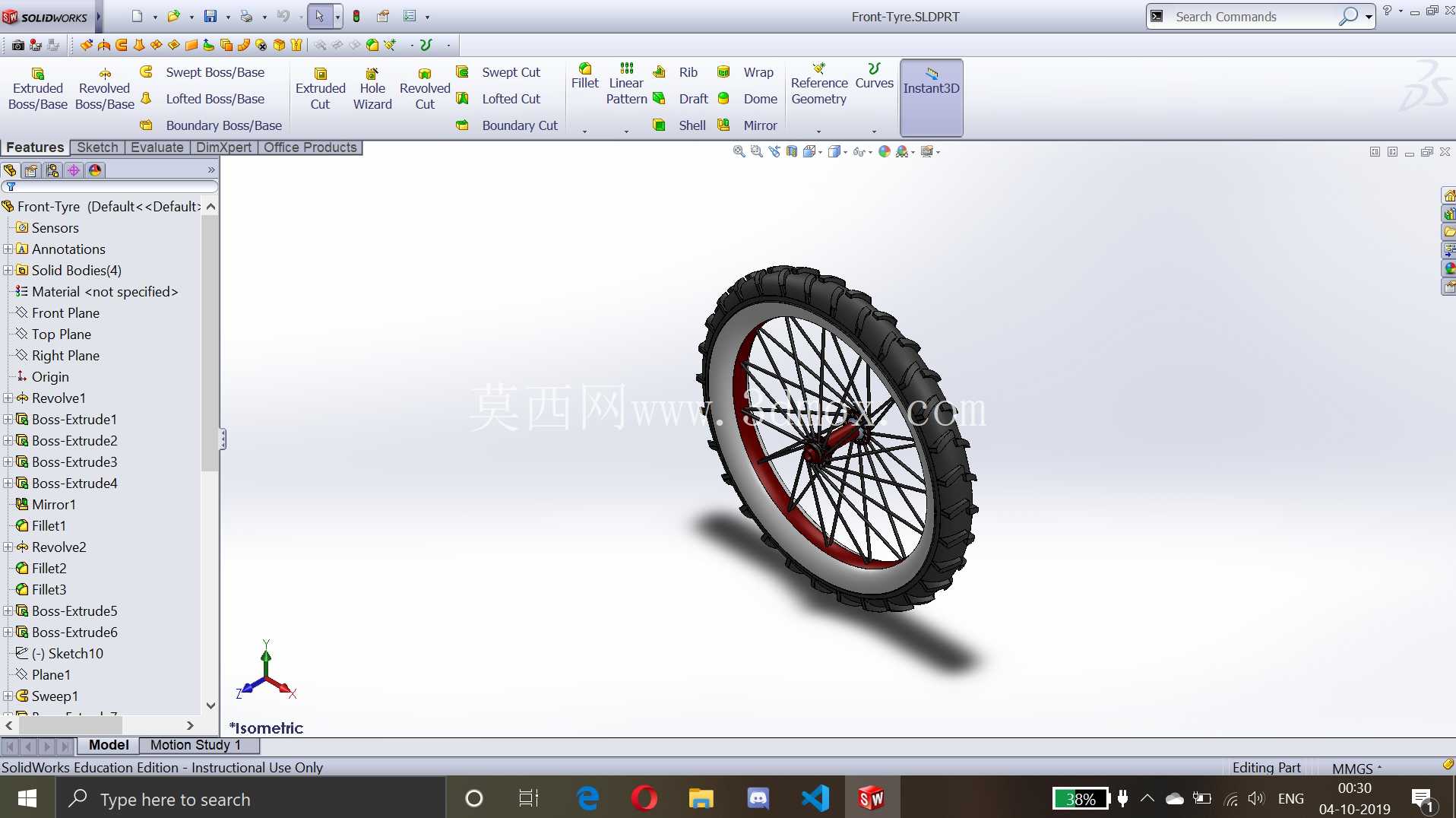
Task: Switch to the Sketch tab
Action: 97,147
